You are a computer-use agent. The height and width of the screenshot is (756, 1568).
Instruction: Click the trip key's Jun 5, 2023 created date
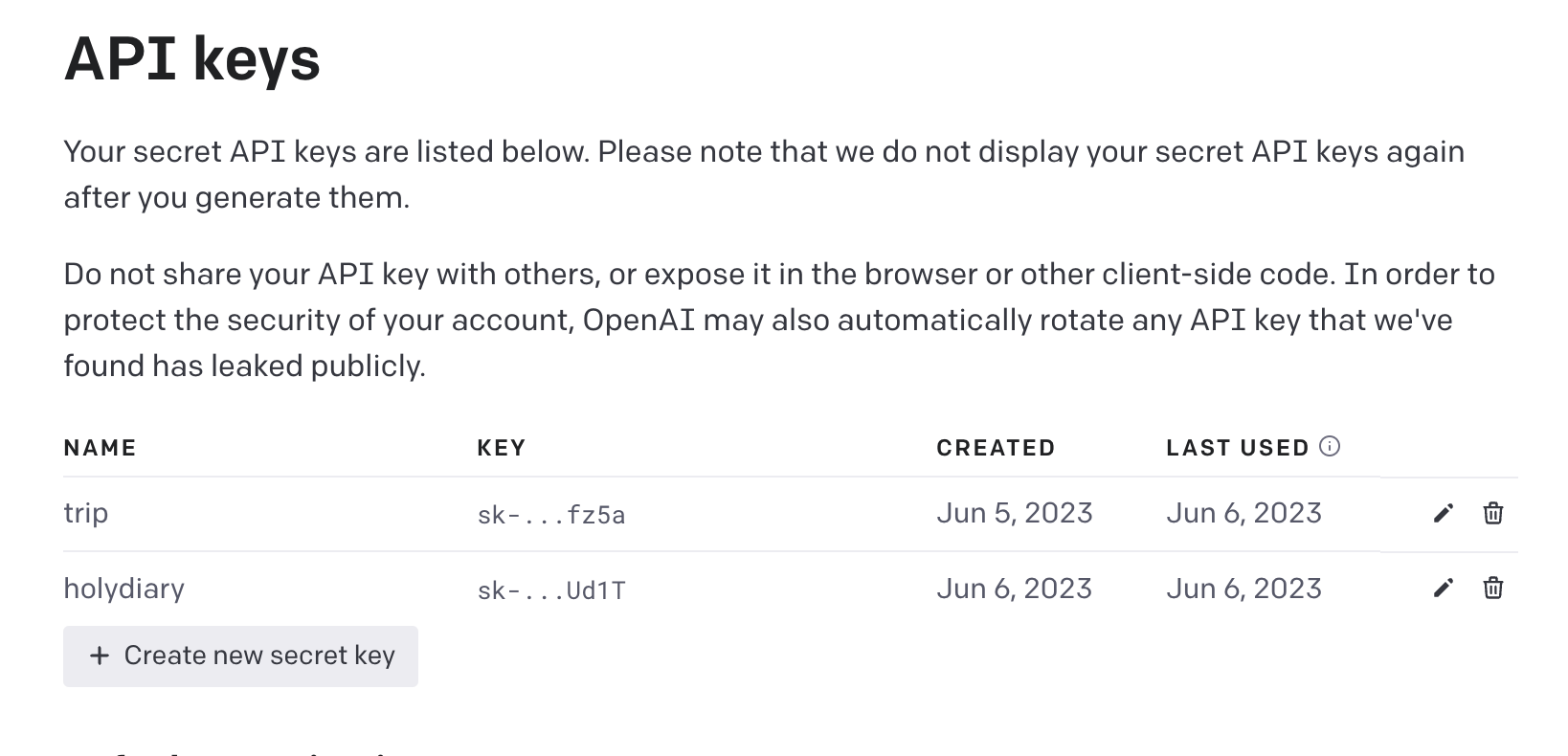tap(1014, 514)
